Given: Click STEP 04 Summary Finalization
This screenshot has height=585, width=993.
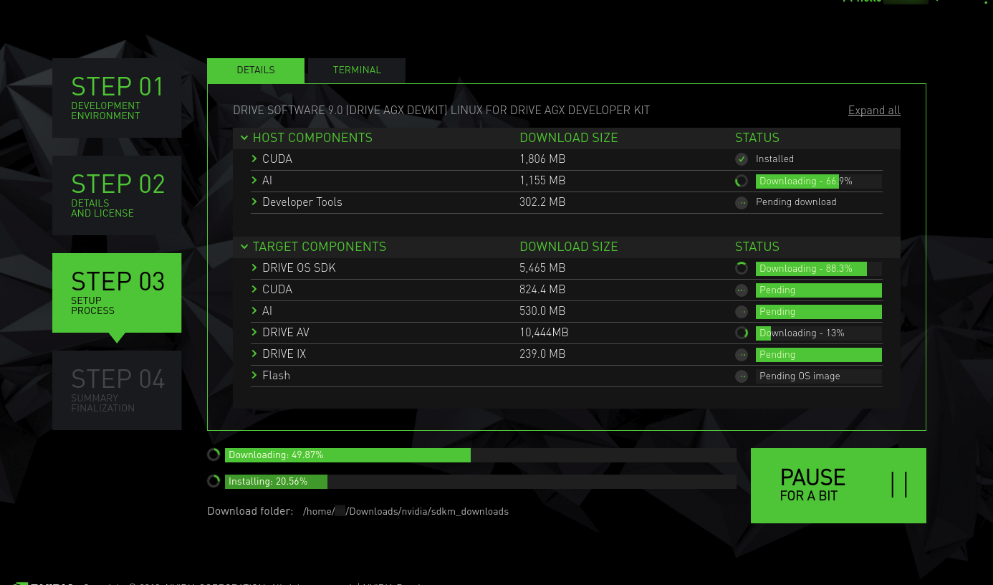Looking at the screenshot, I should click(x=117, y=391).
